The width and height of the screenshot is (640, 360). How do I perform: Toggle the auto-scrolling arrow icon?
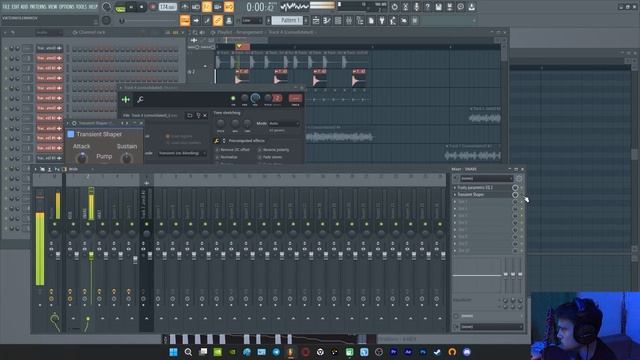click(196, 20)
